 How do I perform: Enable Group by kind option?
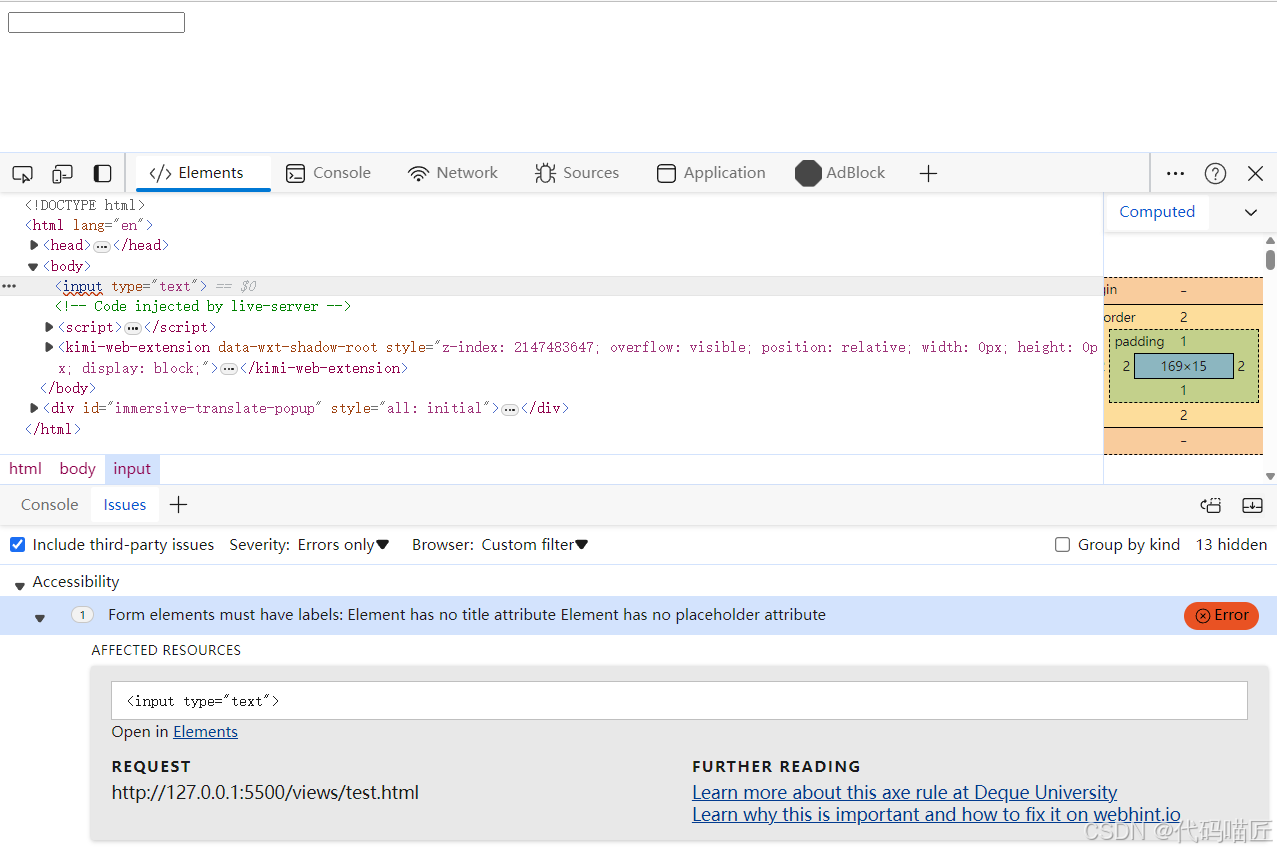1062,544
